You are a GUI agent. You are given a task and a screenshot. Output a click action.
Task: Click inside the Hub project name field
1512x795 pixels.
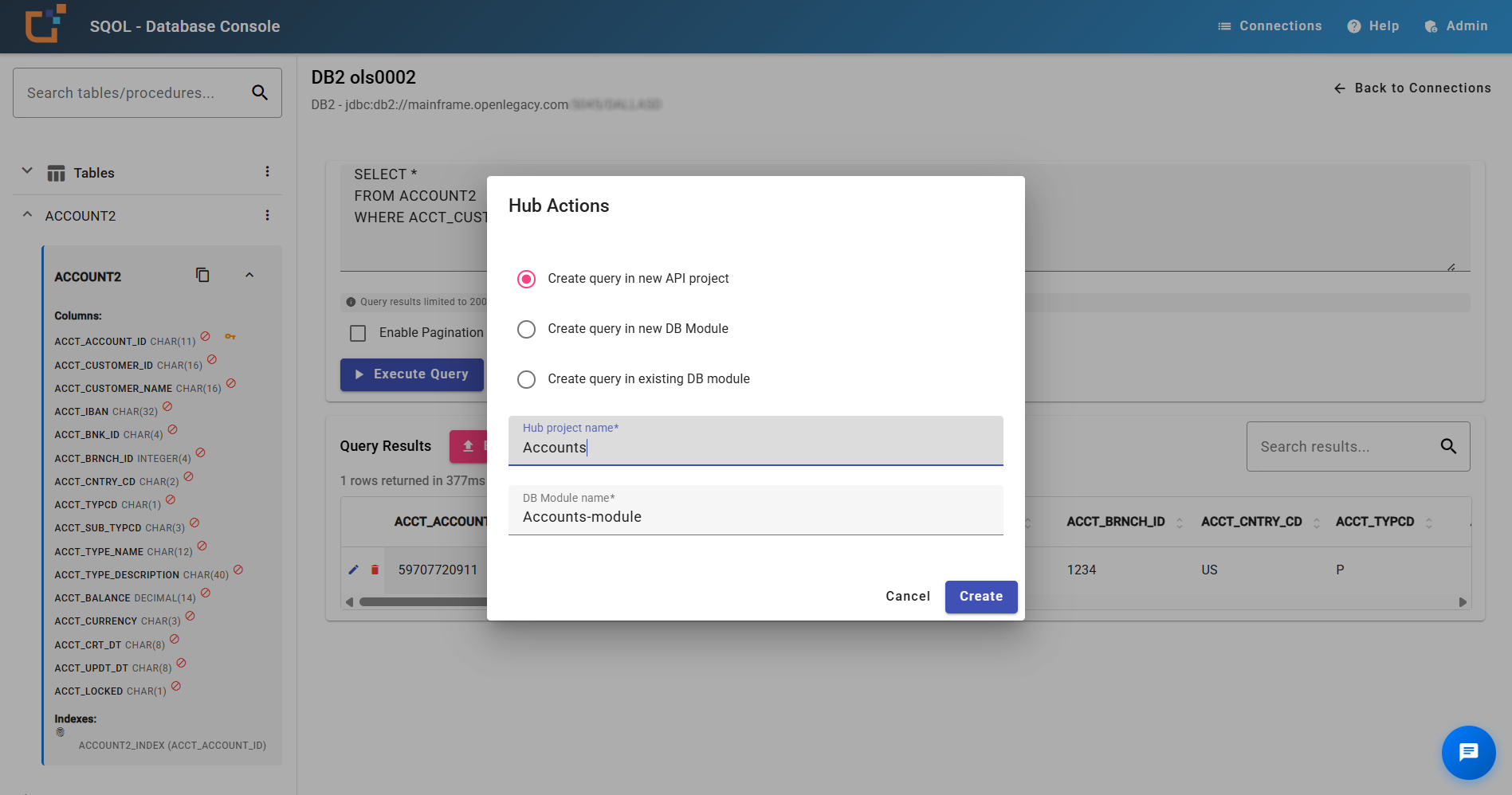pos(755,446)
